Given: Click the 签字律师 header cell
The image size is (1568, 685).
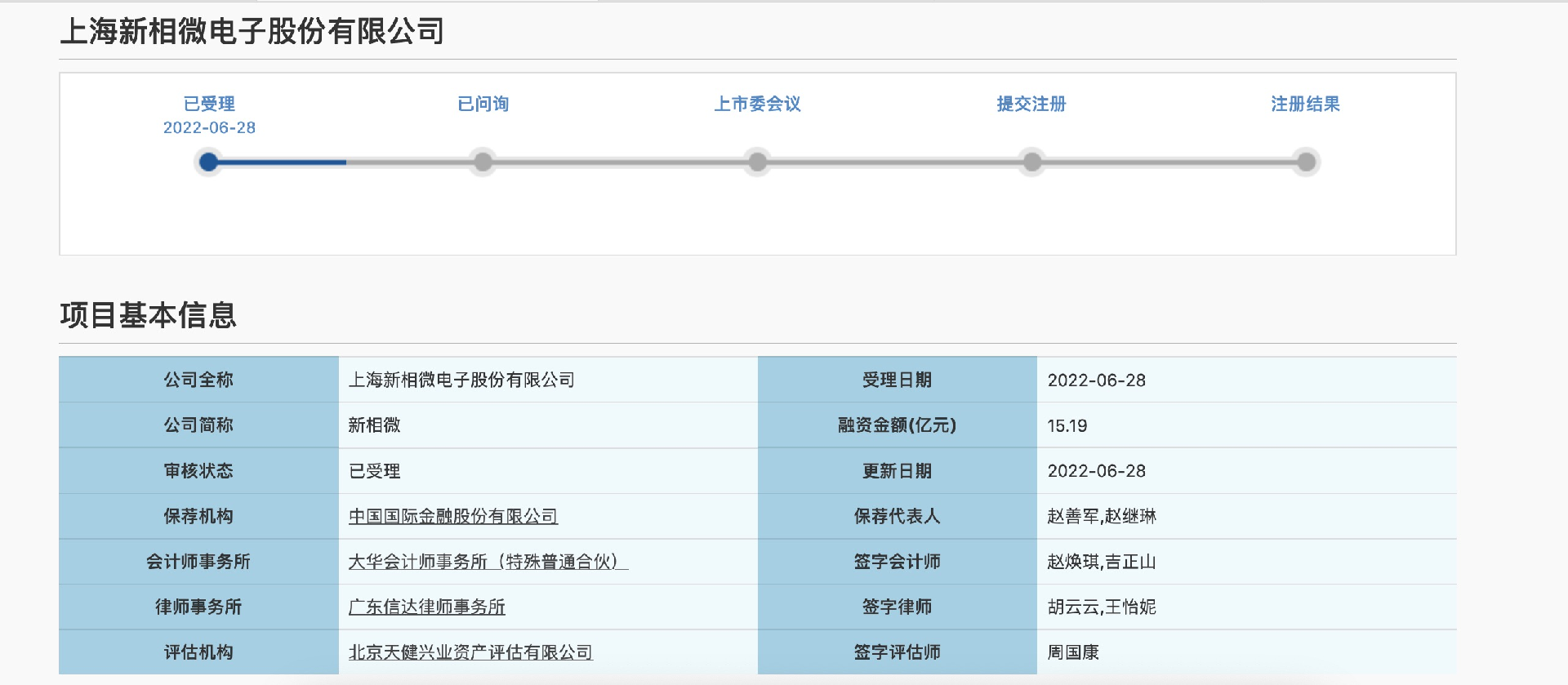Looking at the screenshot, I should pyautogui.click(x=898, y=607).
